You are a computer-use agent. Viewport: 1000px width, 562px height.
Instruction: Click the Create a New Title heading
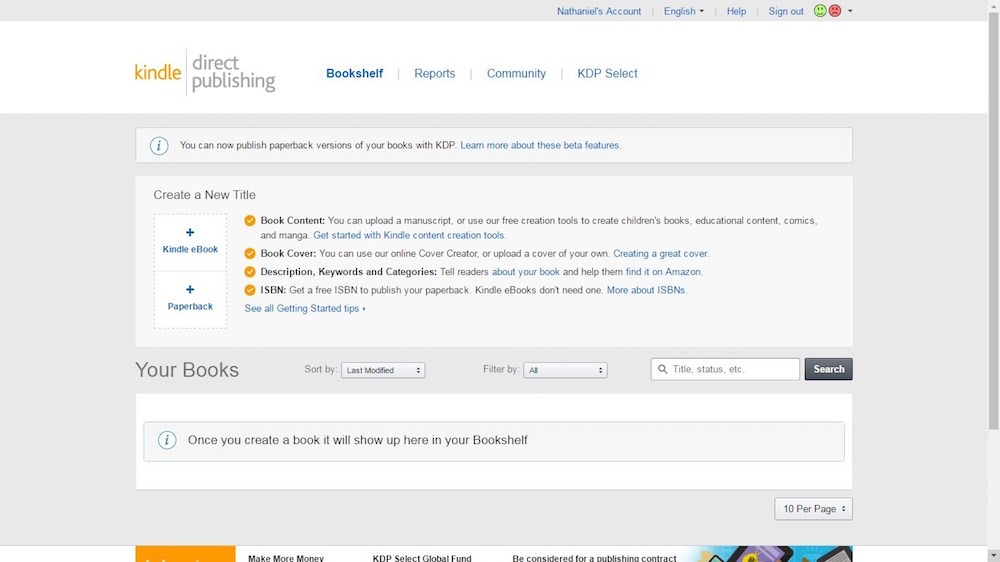click(x=204, y=195)
